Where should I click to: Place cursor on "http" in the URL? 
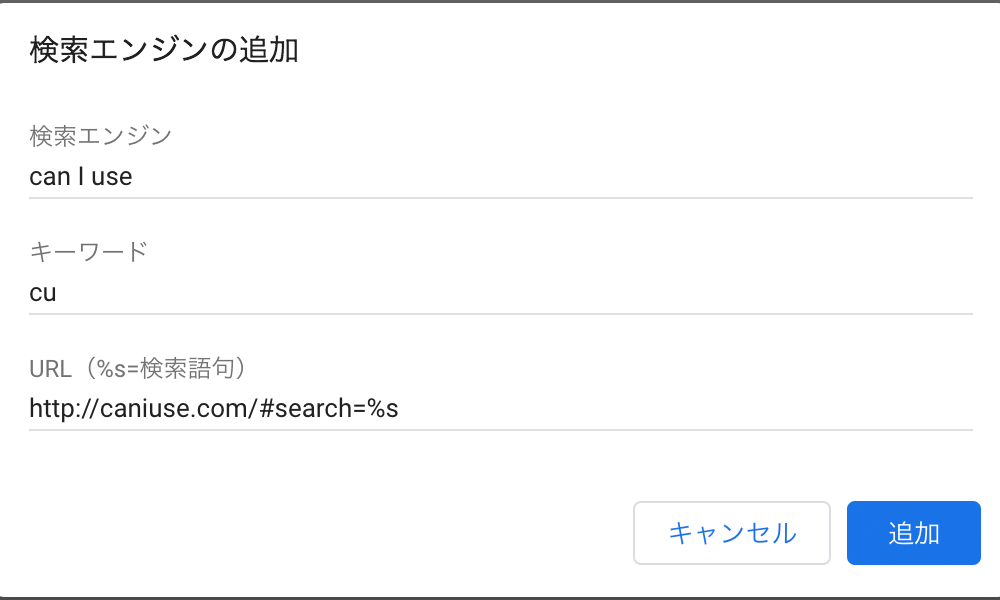[49, 409]
